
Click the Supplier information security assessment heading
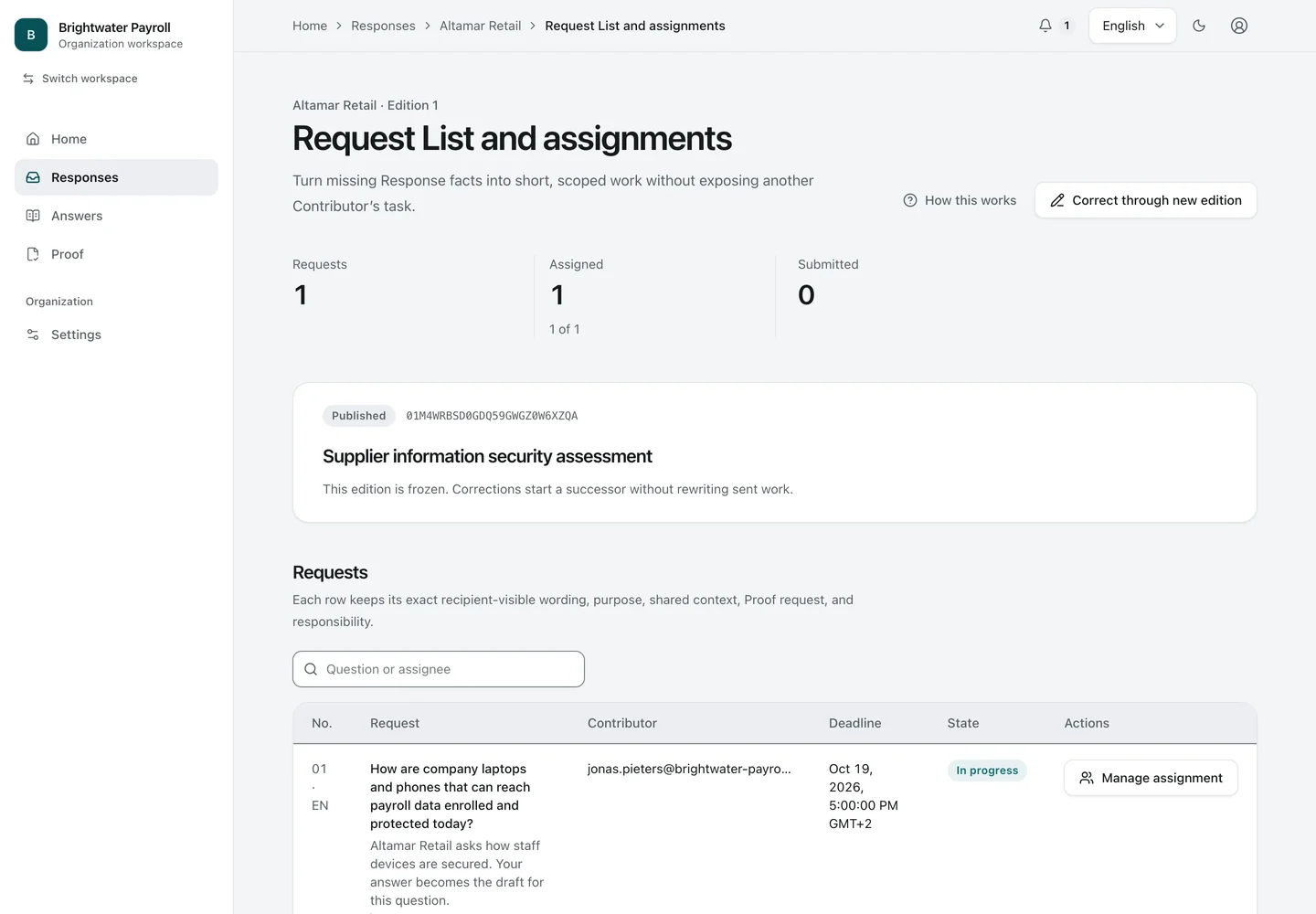(x=487, y=456)
